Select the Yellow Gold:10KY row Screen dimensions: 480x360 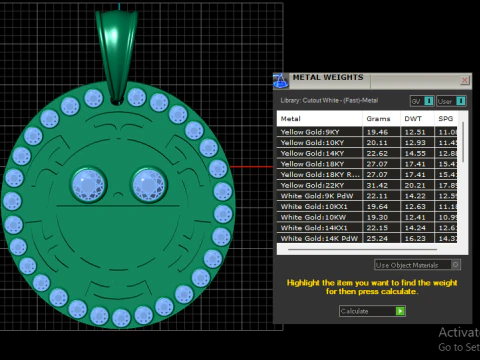[367, 143]
